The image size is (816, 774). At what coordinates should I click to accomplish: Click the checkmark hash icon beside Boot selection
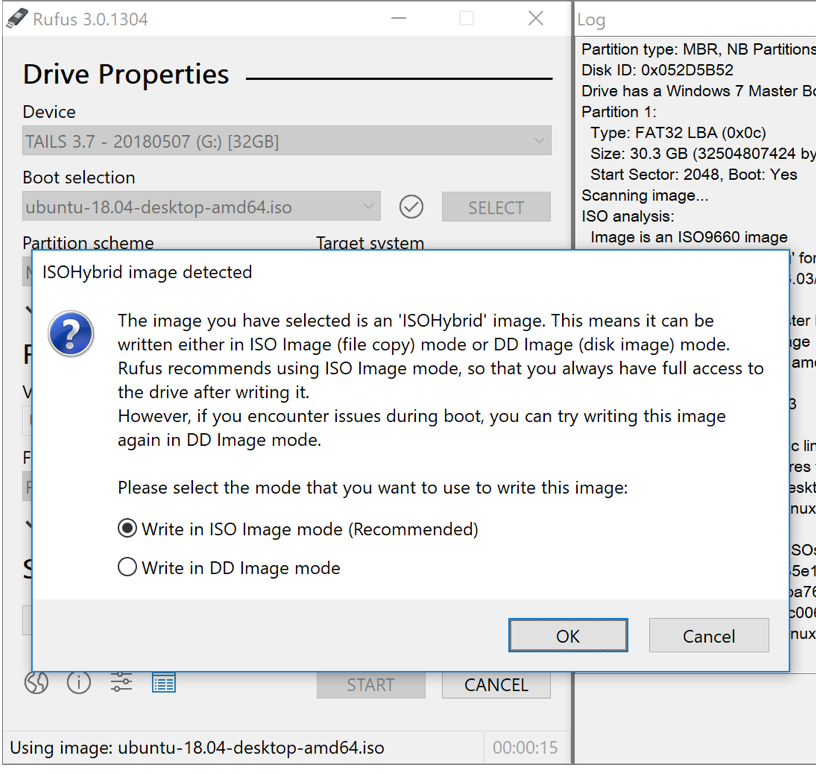pyautogui.click(x=411, y=207)
